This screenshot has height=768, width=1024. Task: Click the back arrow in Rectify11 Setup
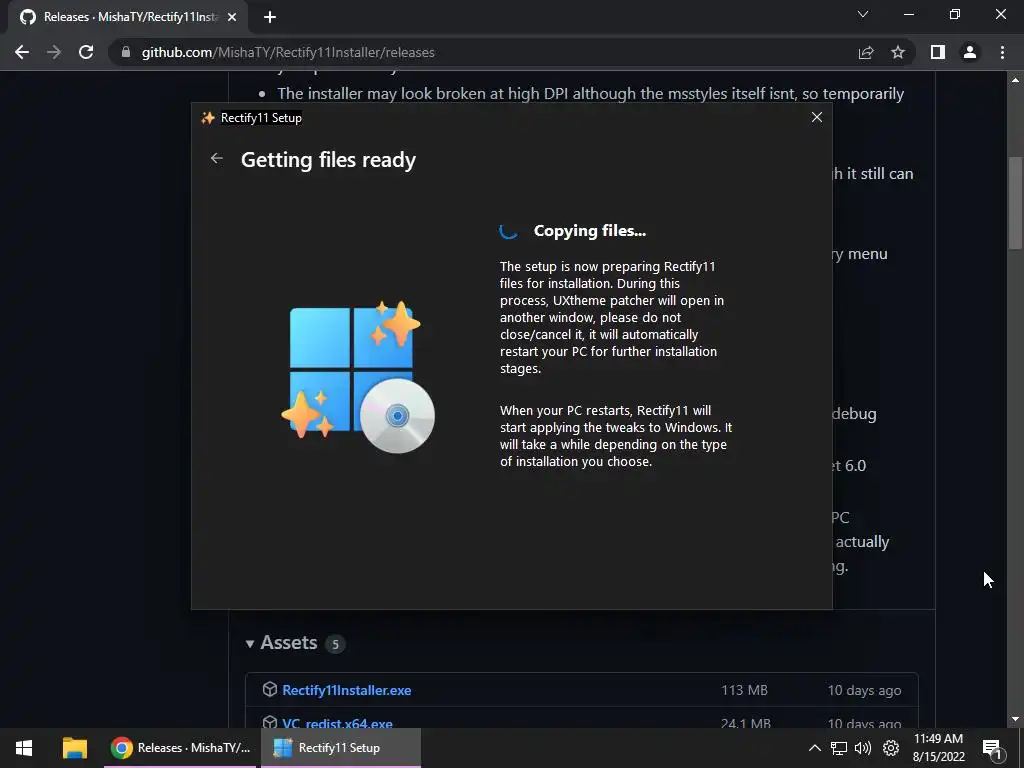(x=217, y=158)
